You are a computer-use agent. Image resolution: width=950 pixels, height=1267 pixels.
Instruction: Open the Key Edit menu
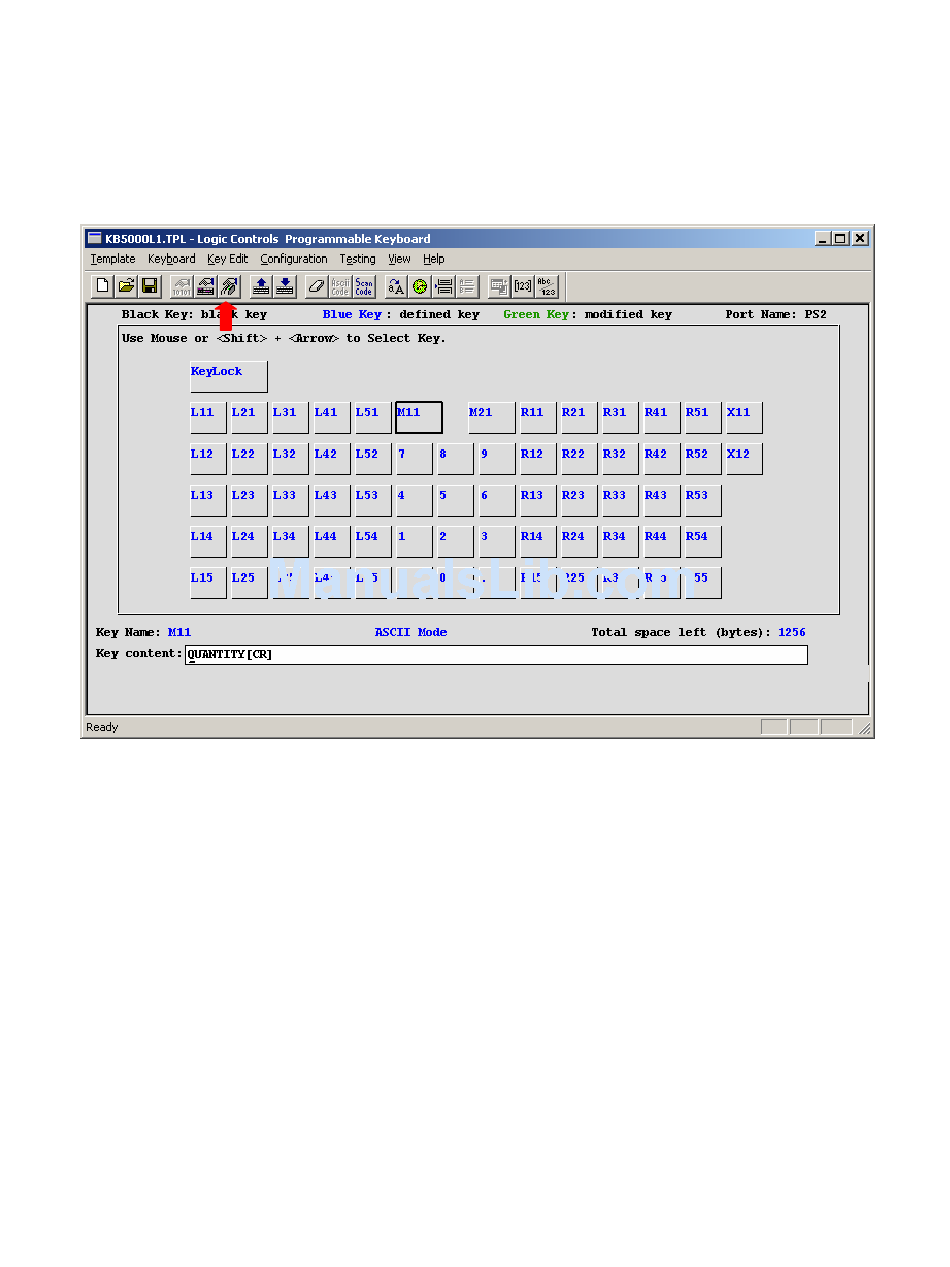point(228,259)
